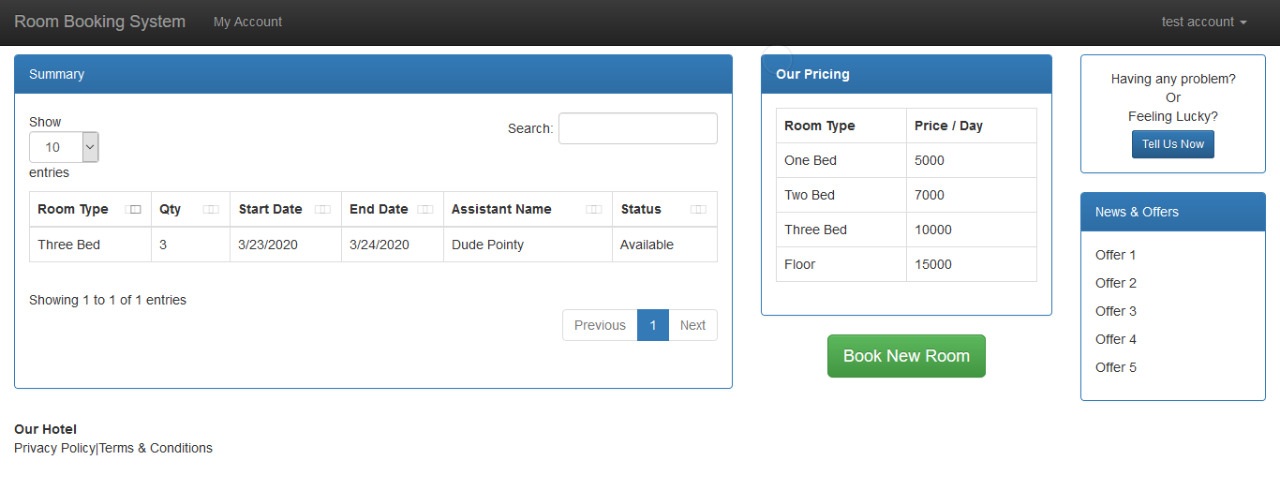This screenshot has width=1280, height=490.
Task: Open My Account from navigation bar
Action: 247,22
